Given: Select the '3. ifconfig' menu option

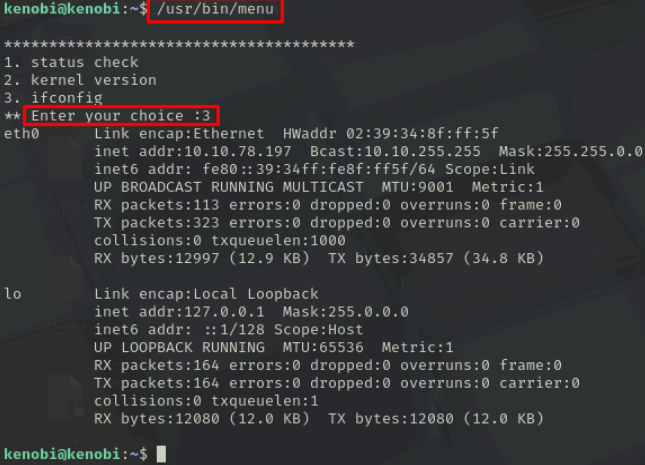Looking at the screenshot, I should (x=53, y=98).
